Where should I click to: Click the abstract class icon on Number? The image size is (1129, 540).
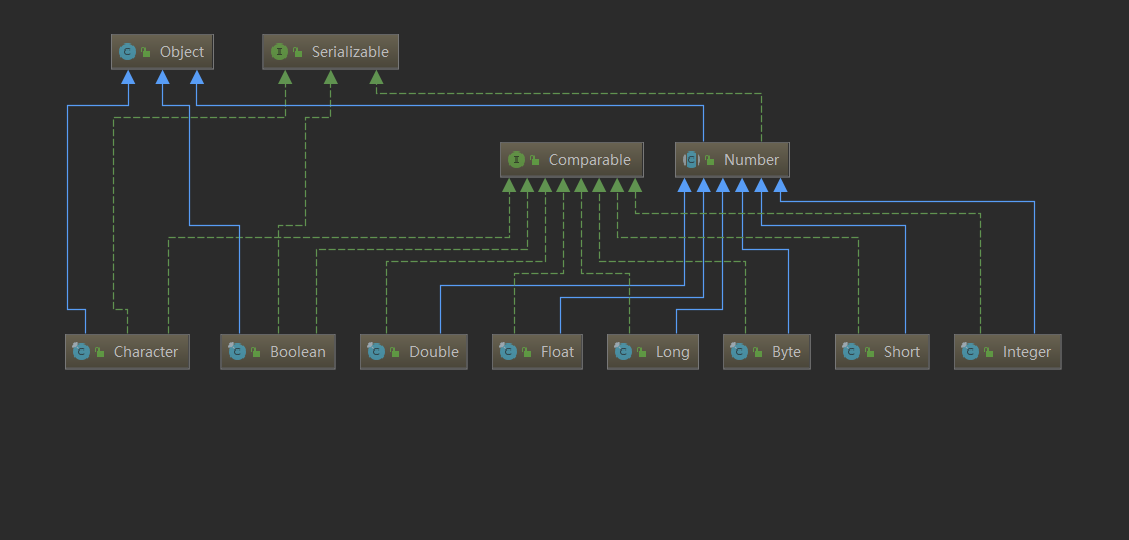coord(691,160)
